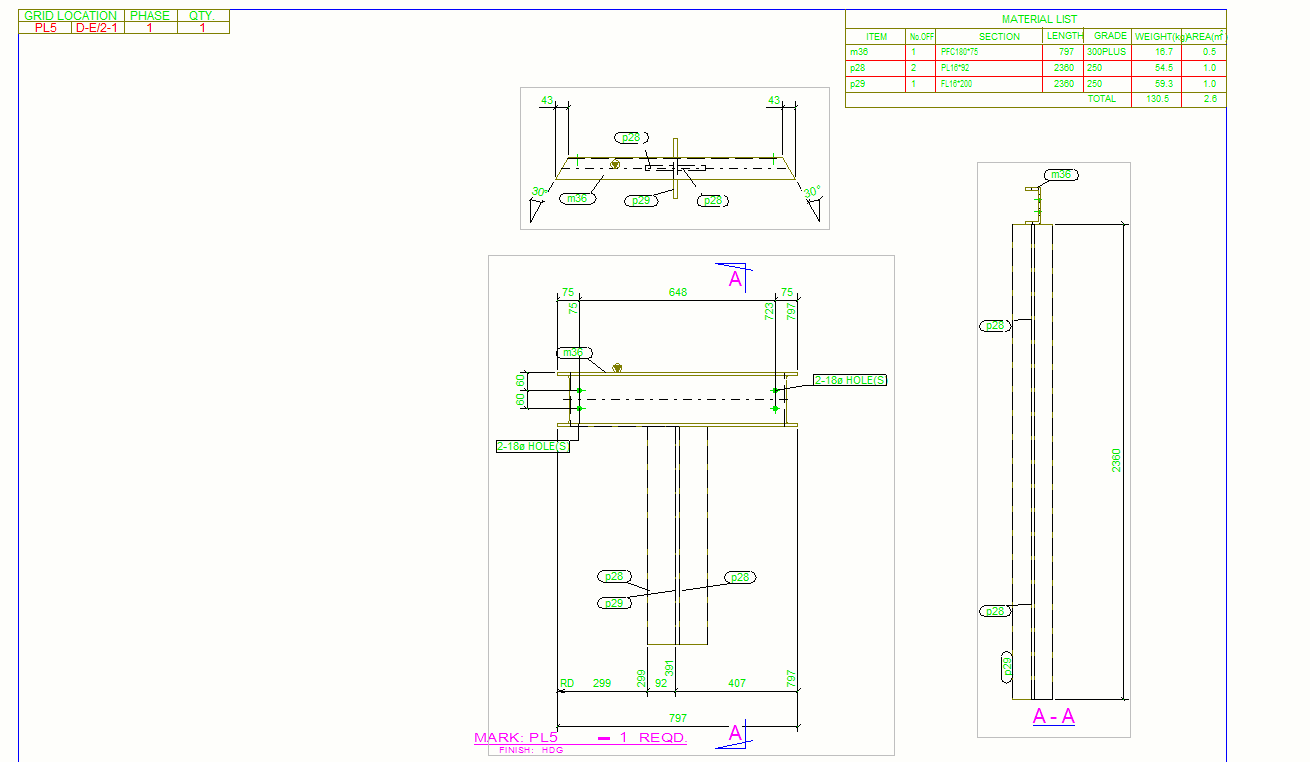
Task: Select the RD reference dimension label
Action: click(567, 684)
